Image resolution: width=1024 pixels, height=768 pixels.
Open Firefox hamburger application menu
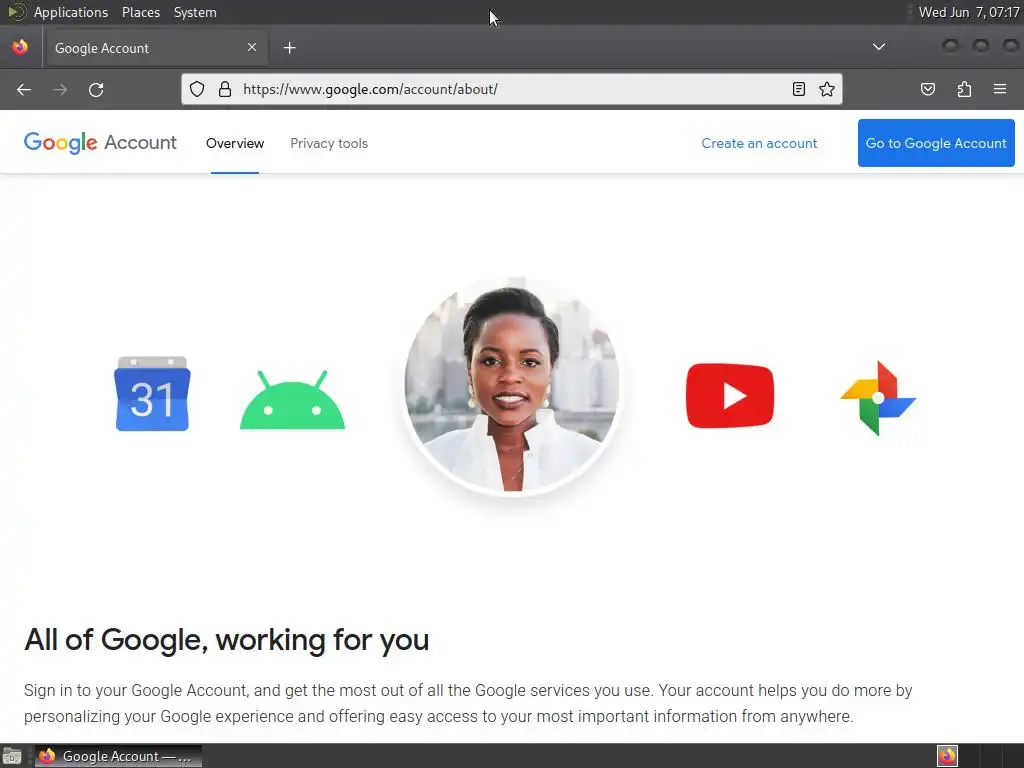[1000, 89]
